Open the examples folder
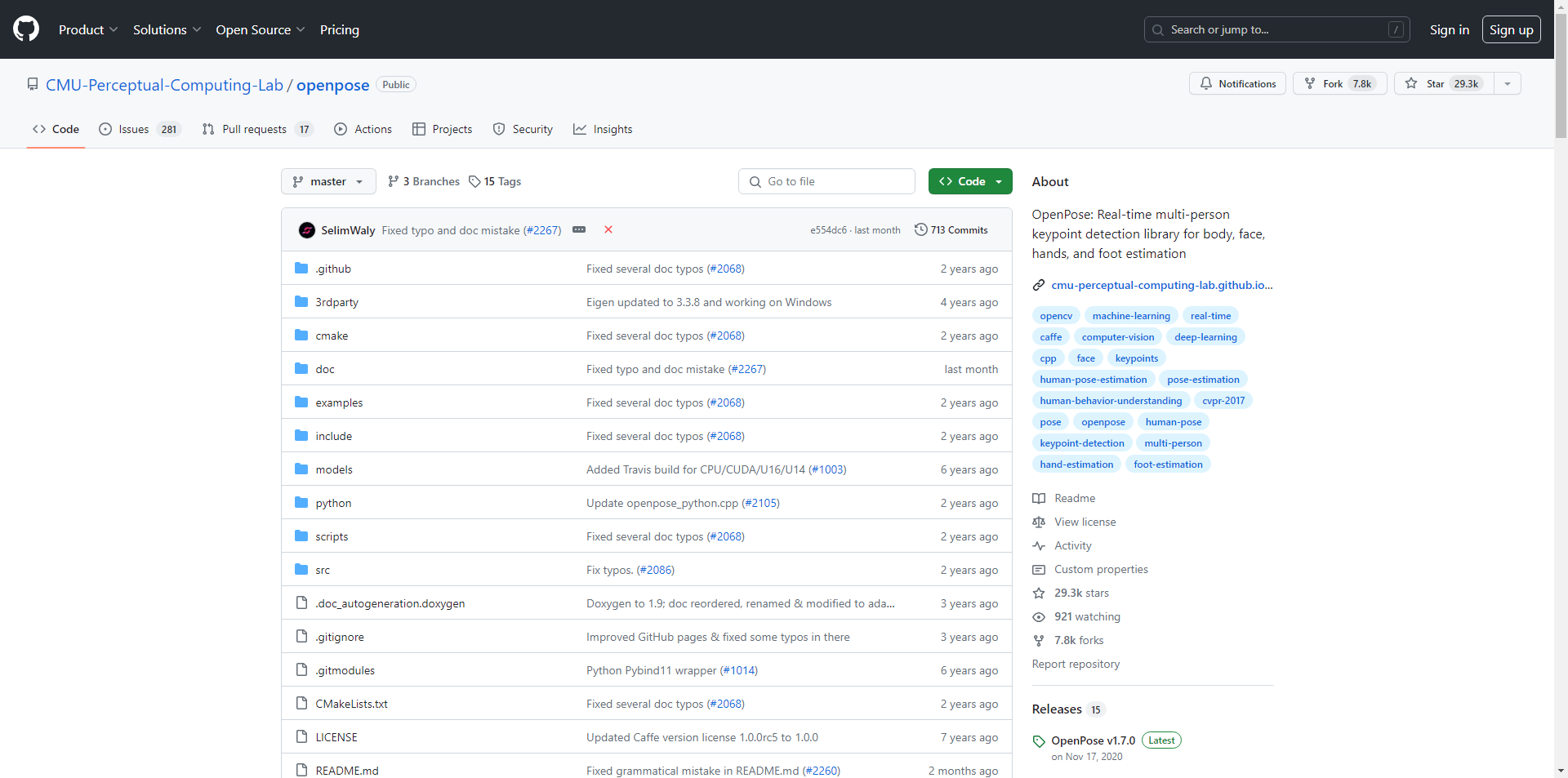Viewport: 1568px width, 778px height. [x=339, y=402]
